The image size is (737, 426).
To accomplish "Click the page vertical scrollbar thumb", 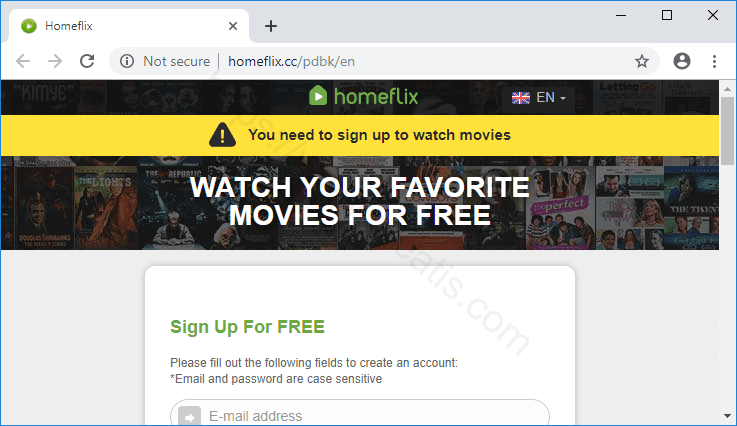I will tap(728, 131).
